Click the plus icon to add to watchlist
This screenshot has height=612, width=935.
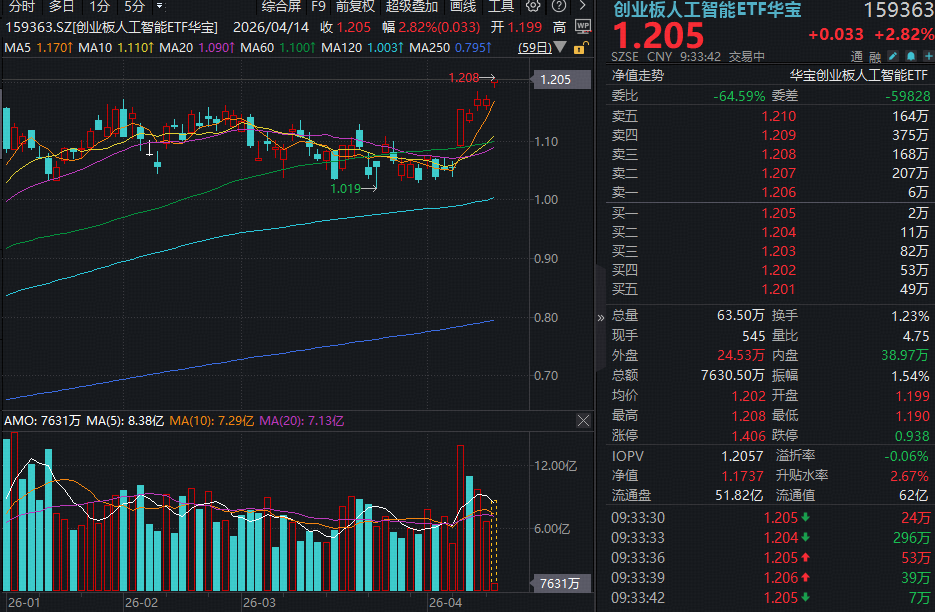(x=929, y=56)
